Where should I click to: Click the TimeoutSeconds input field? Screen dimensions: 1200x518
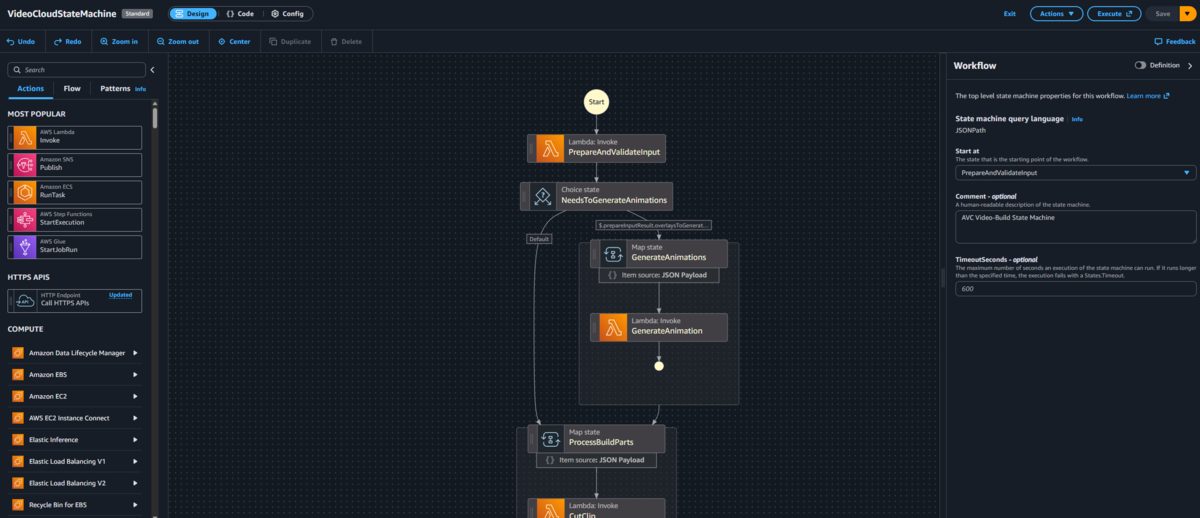coord(1075,289)
